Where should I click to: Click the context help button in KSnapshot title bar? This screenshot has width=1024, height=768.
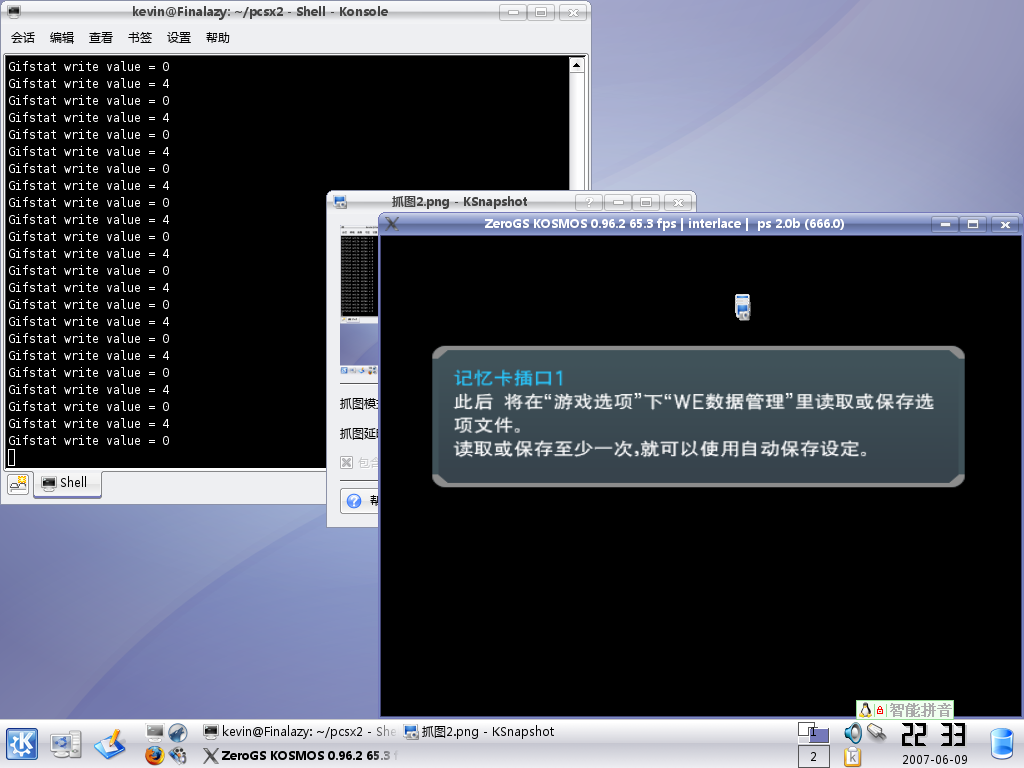point(589,202)
